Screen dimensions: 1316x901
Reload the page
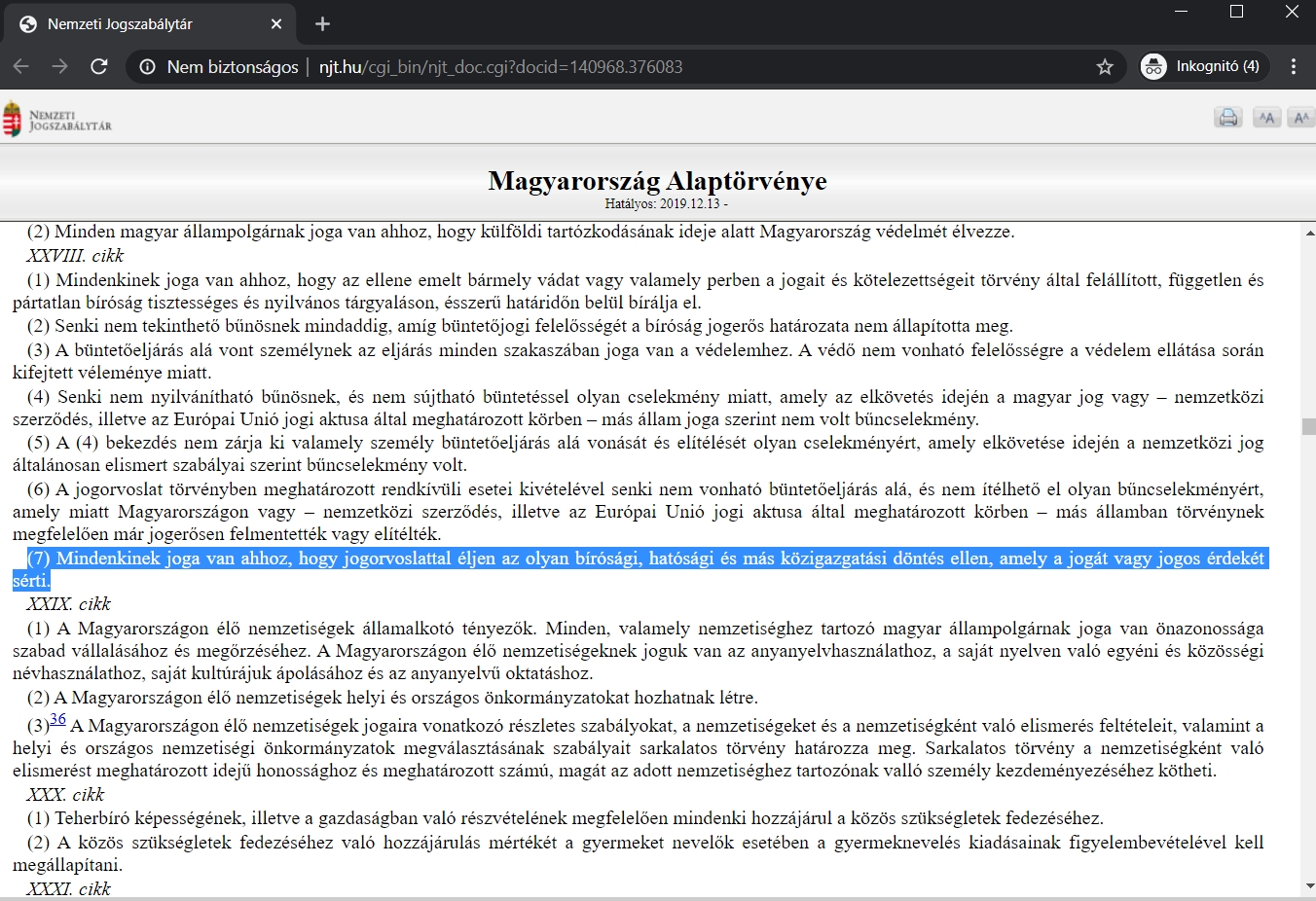point(98,66)
